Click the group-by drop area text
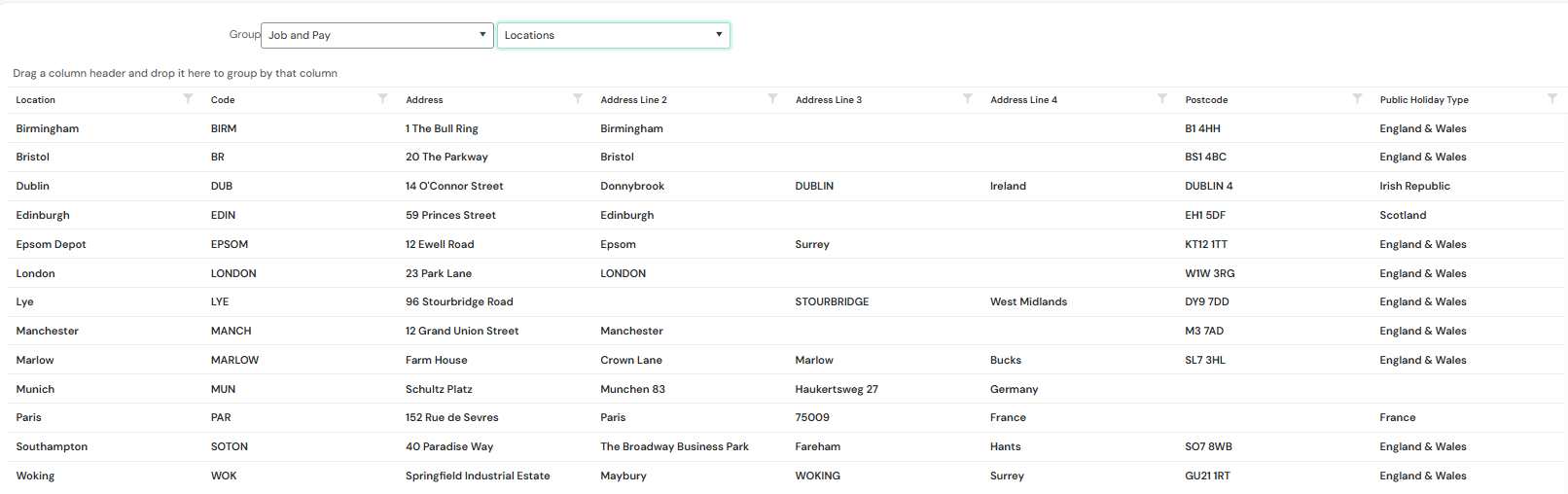This screenshot has width=1568, height=494. 175,73
